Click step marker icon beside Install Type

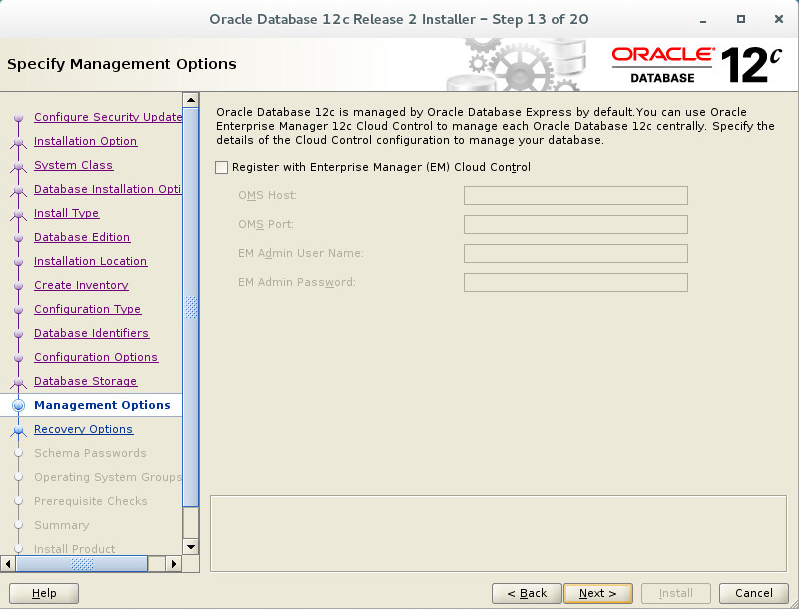pyautogui.click(x=19, y=214)
